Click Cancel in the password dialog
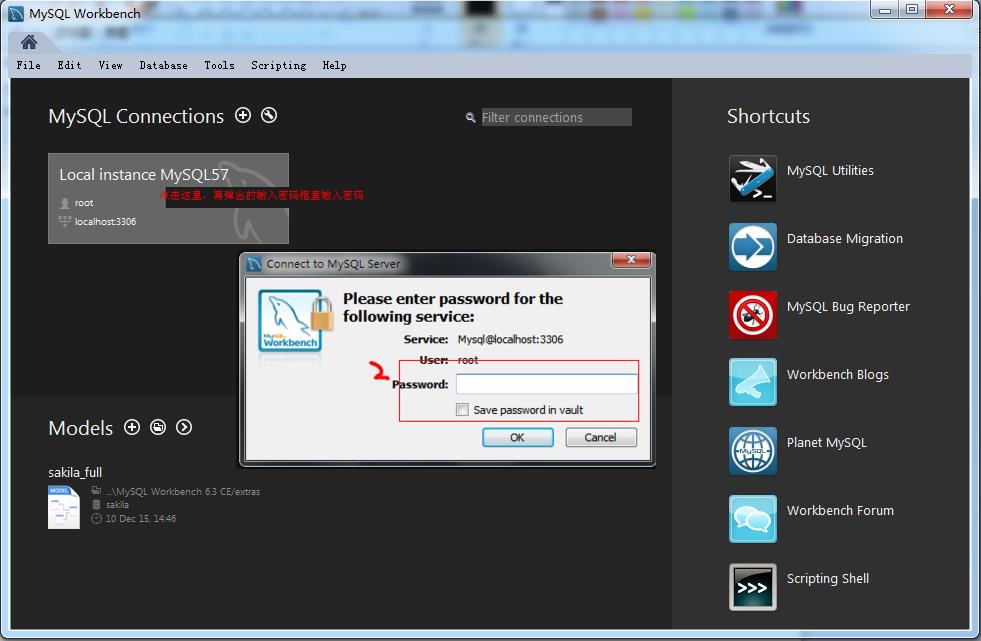The image size is (981, 641). click(x=601, y=437)
